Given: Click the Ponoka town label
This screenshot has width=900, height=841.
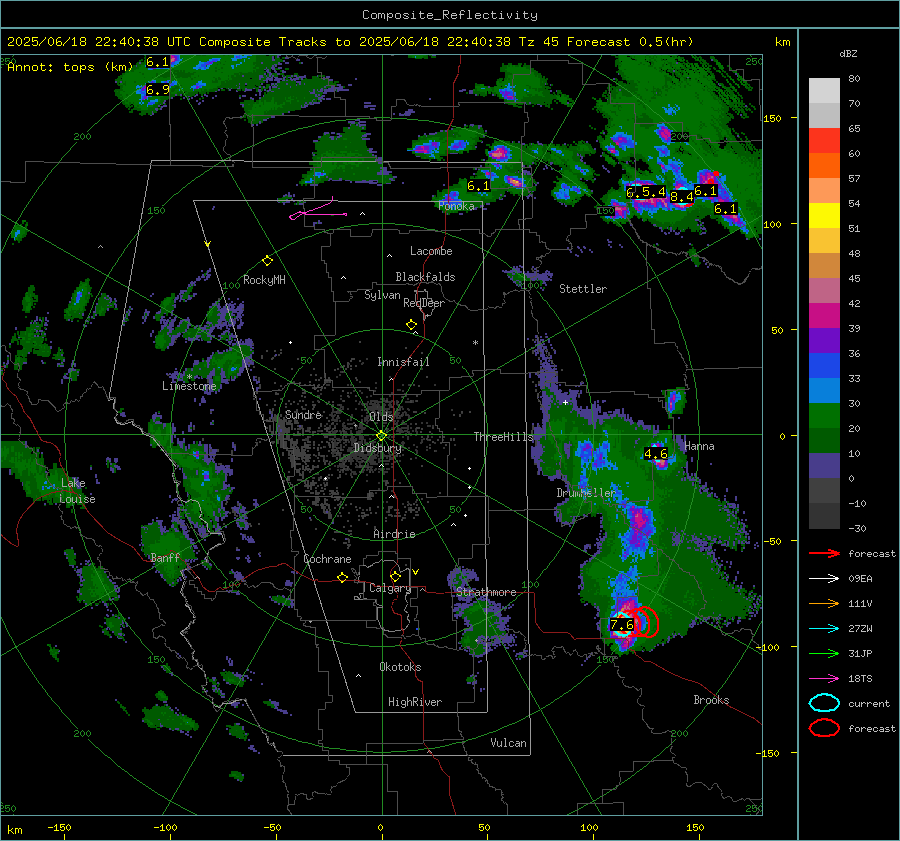Looking at the screenshot, I should pyautogui.click(x=456, y=206).
